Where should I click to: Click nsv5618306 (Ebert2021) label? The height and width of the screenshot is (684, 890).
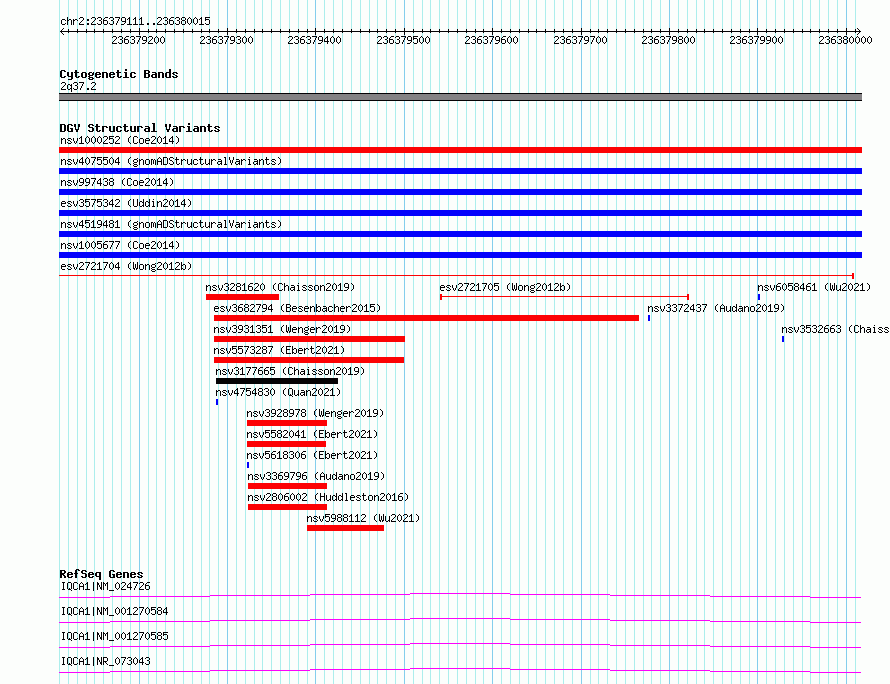(312, 455)
